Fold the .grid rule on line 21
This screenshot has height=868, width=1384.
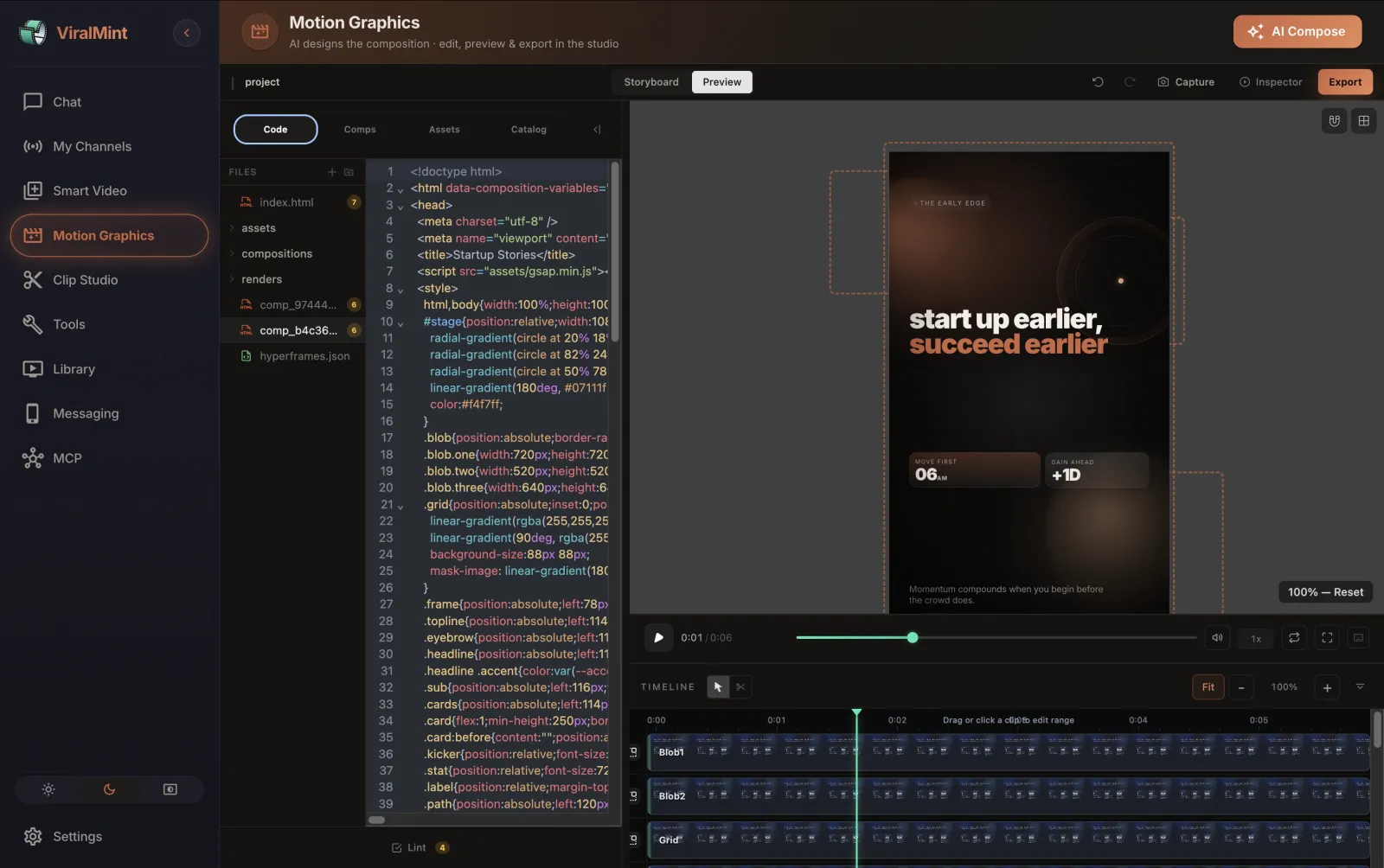pos(400,506)
